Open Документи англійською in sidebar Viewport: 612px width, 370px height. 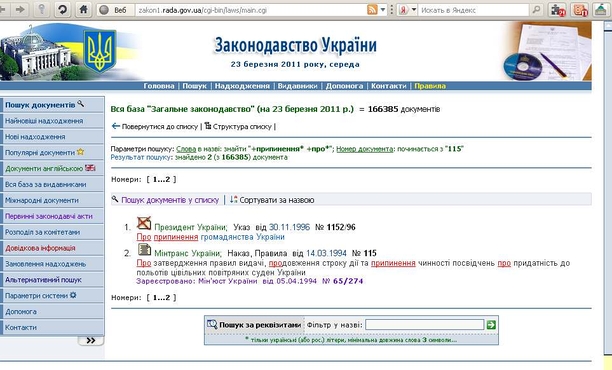(x=44, y=169)
